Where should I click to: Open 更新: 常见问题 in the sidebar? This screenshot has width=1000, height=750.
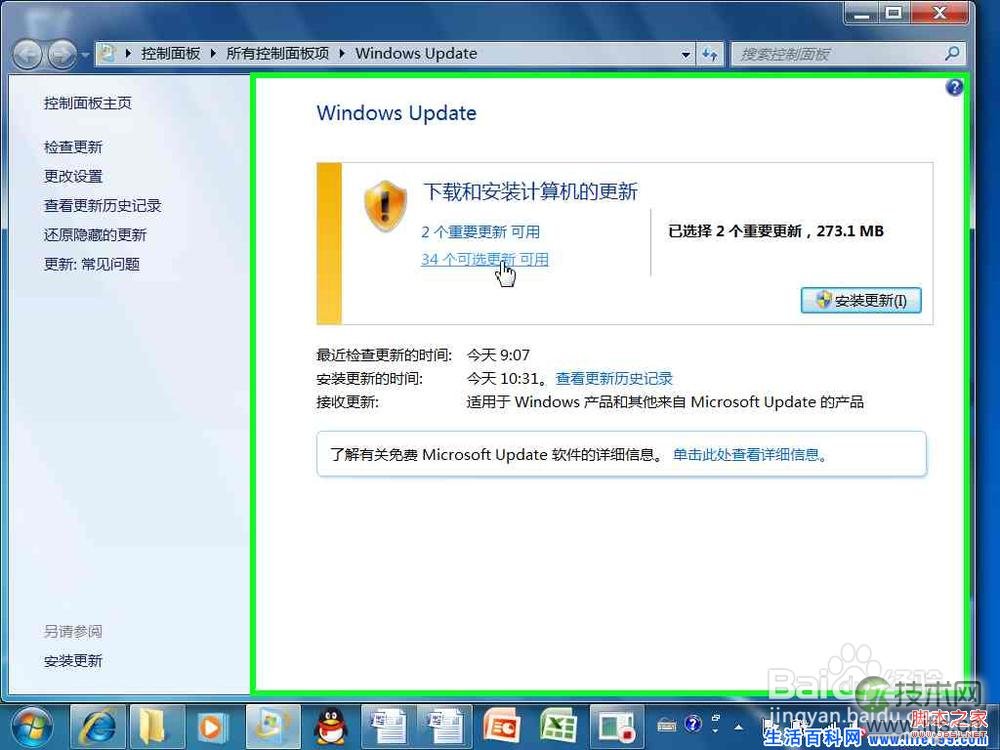(91, 264)
